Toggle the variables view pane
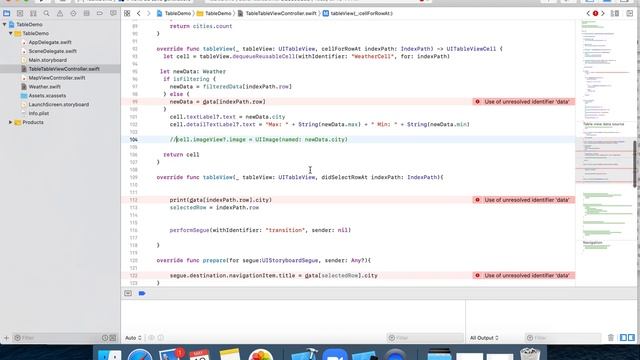Viewport: 640px width, 360px height. click(623, 338)
